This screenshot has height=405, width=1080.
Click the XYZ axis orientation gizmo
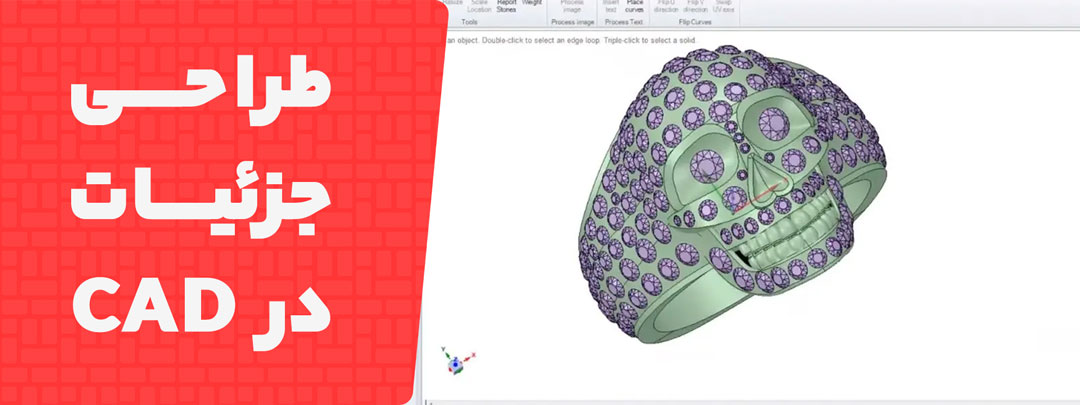tap(456, 361)
